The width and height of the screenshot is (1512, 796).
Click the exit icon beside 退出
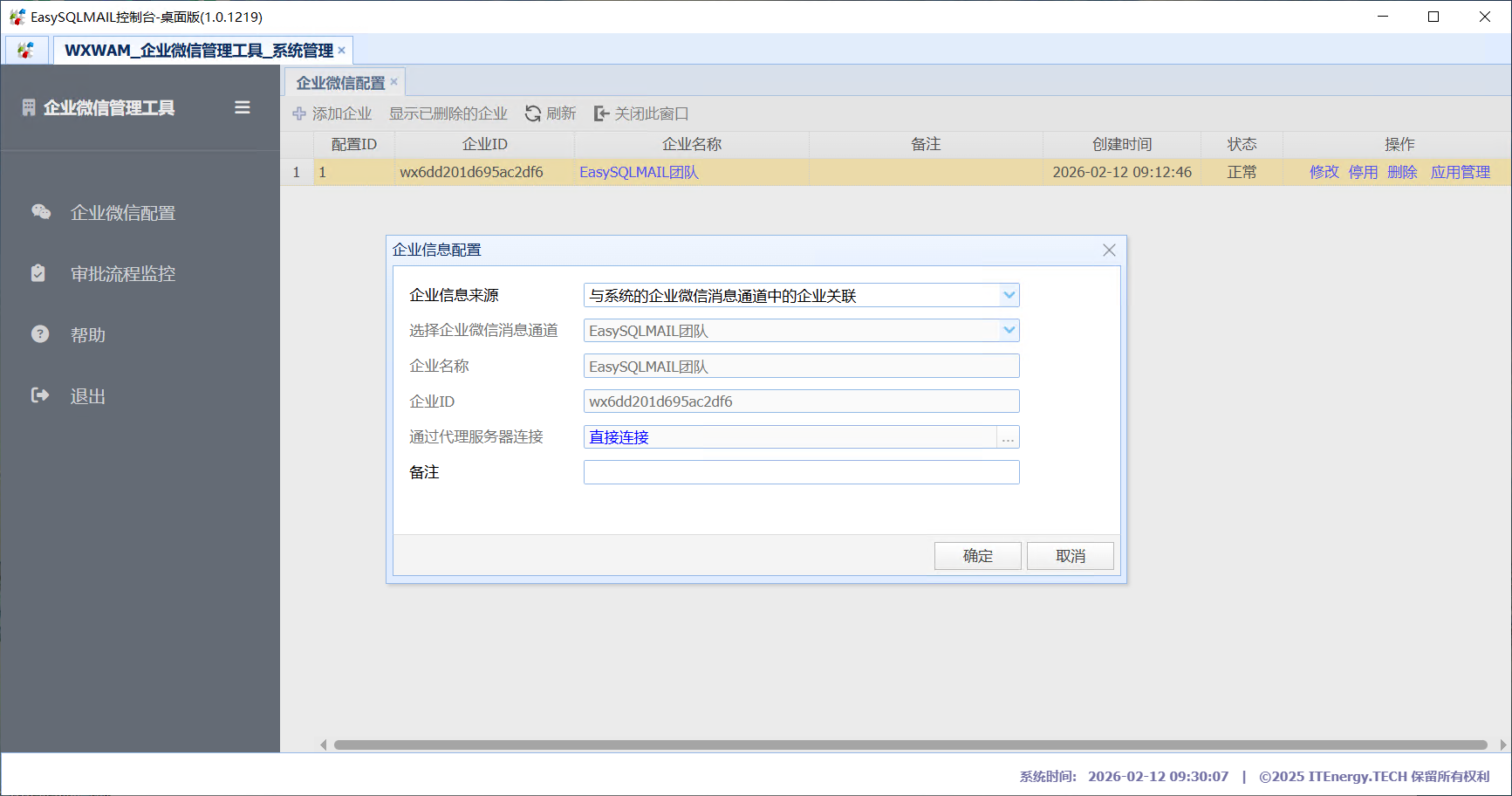[x=40, y=395]
